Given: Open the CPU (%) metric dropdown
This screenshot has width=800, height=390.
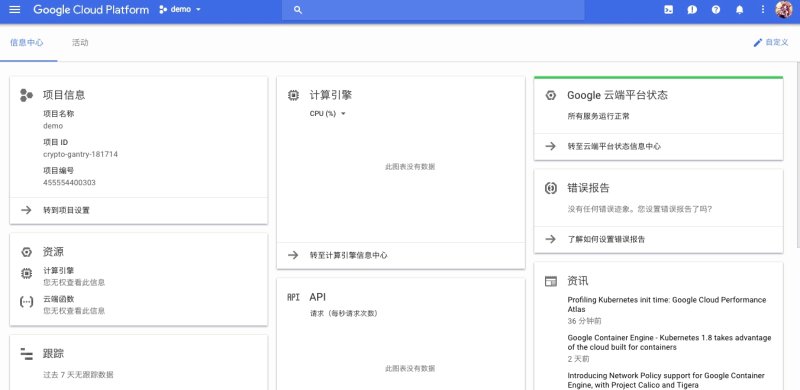Looking at the screenshot, I should tap(328, 114).
